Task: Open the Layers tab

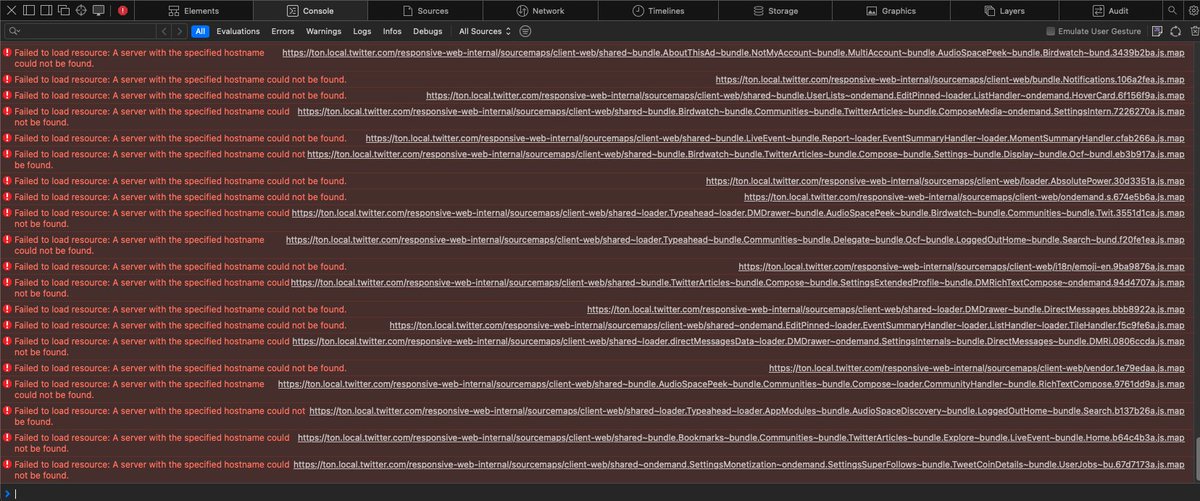Action: (1006, 11)
